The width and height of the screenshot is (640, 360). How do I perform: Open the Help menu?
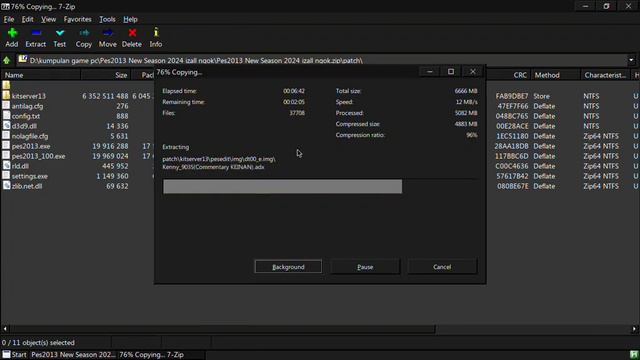pyautogui.click(x=130, y=19)
